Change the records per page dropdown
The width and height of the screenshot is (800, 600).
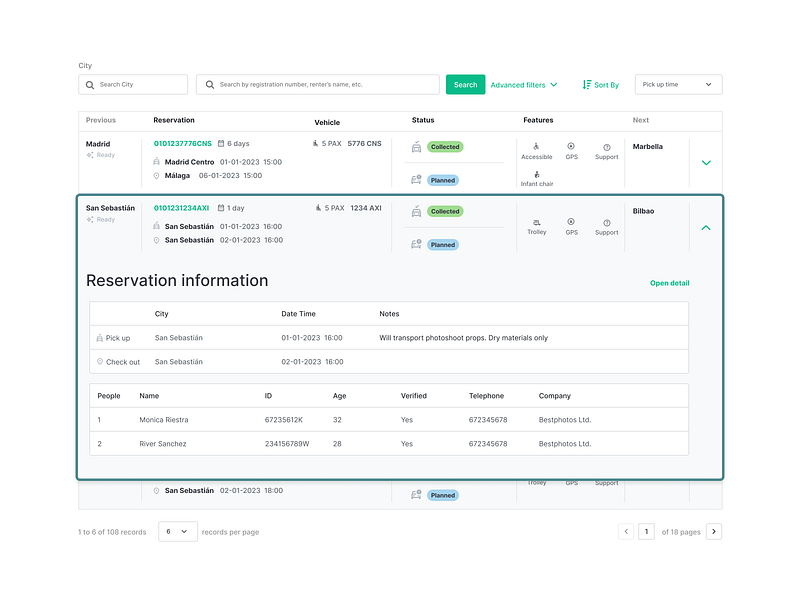[177, 532]
